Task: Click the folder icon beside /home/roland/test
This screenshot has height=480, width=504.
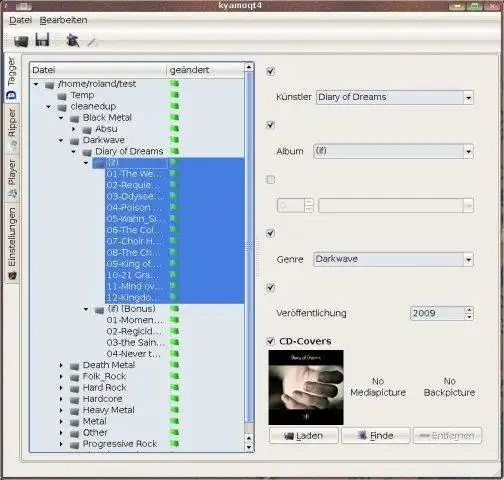Action: (49, 85)
